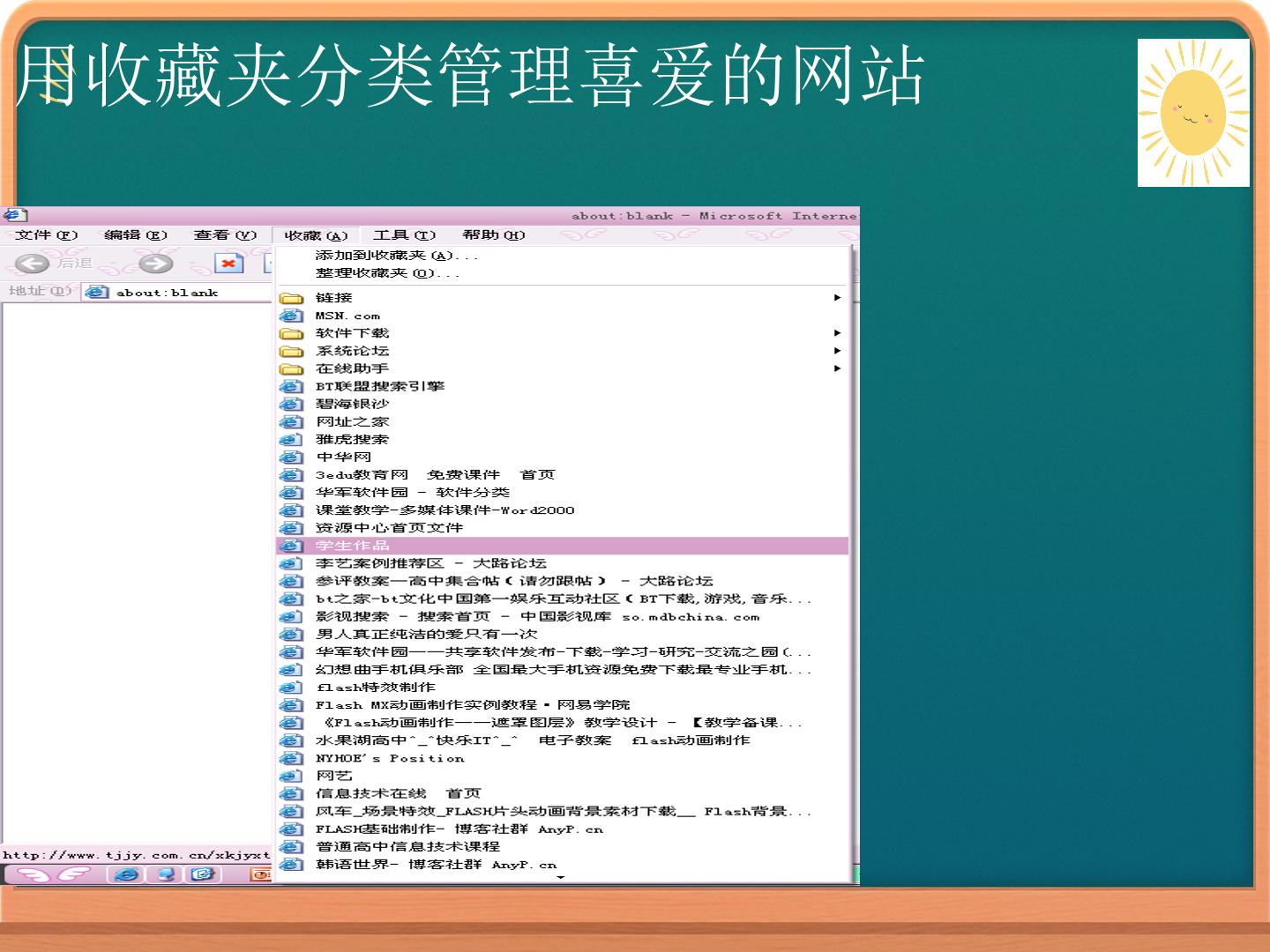The image size is (1270, 952).
Task: Expand the 在线助手 submenu arrow
Action: click(837, 368)
